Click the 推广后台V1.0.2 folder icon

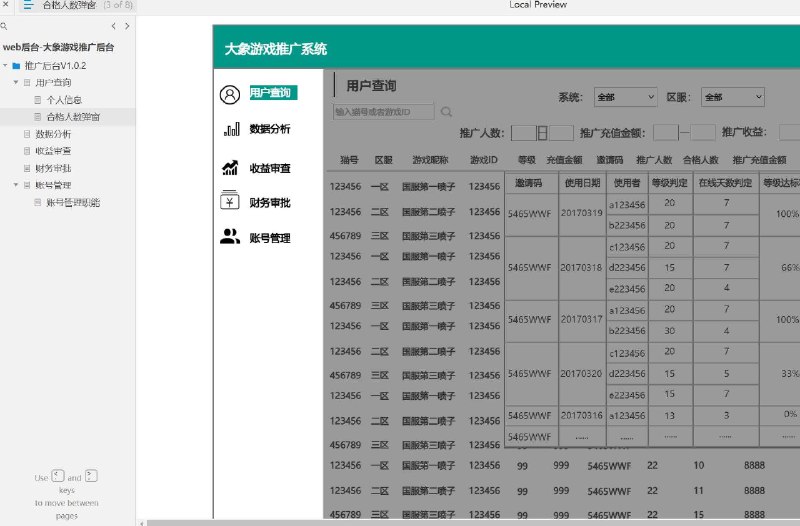tap(16, 65)
